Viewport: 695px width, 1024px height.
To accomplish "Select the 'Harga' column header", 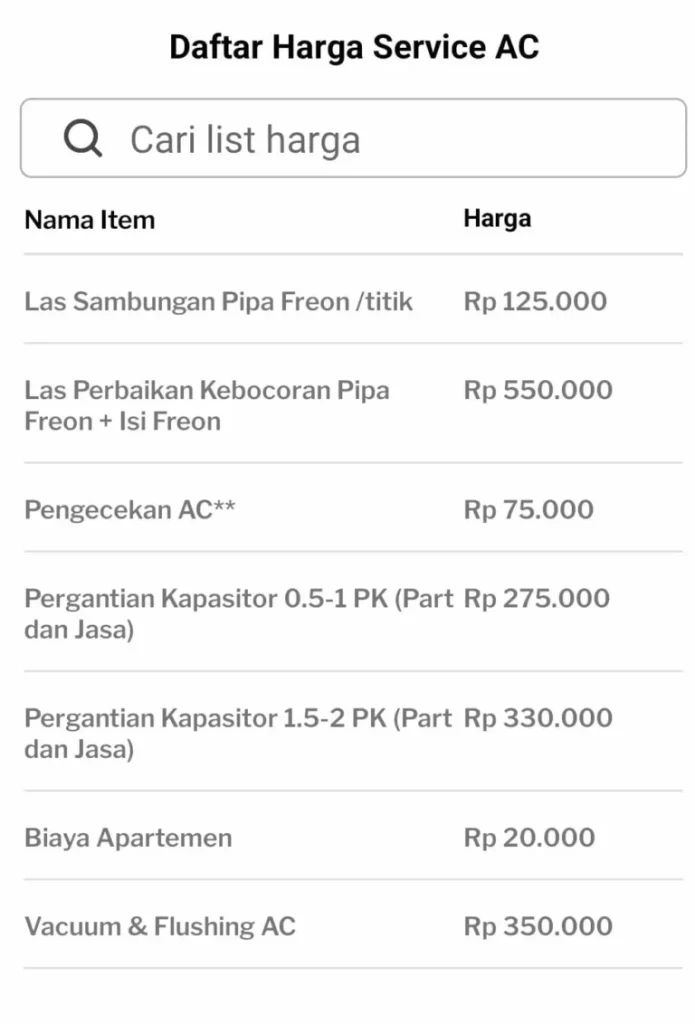I will point(497,217).
